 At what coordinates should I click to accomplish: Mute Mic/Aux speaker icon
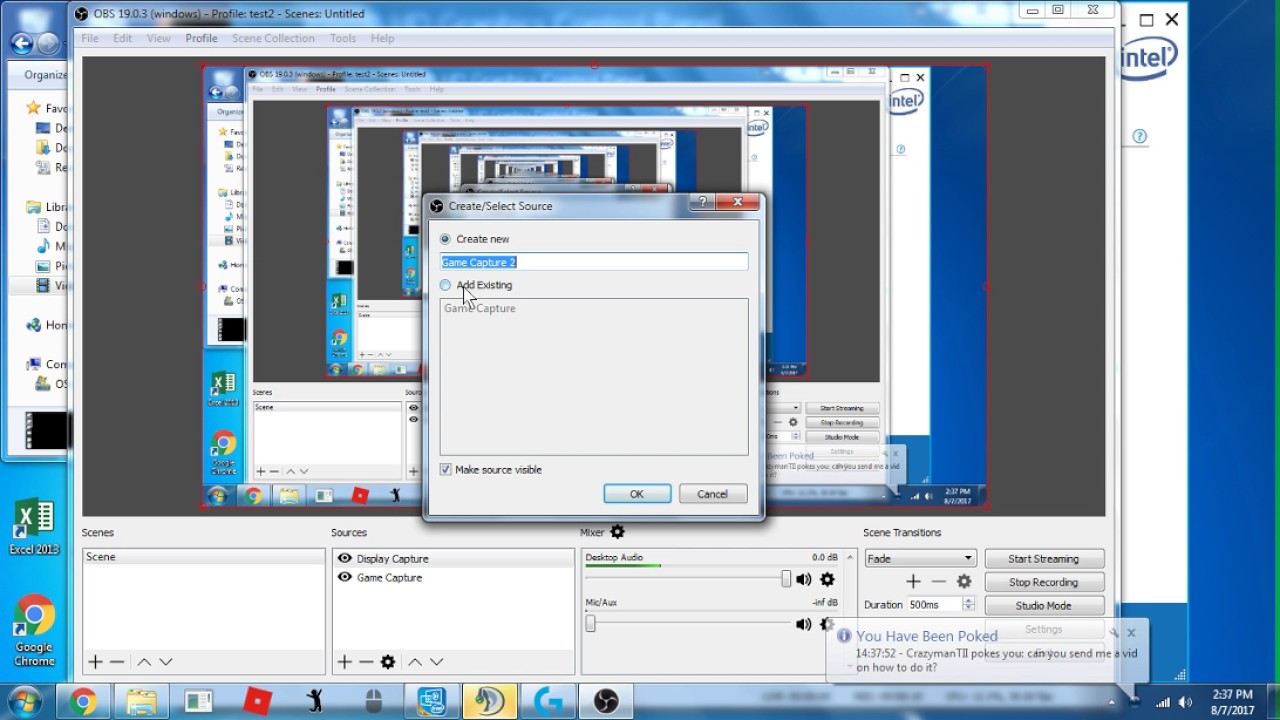pyautogui.click(x=803, y=624)
